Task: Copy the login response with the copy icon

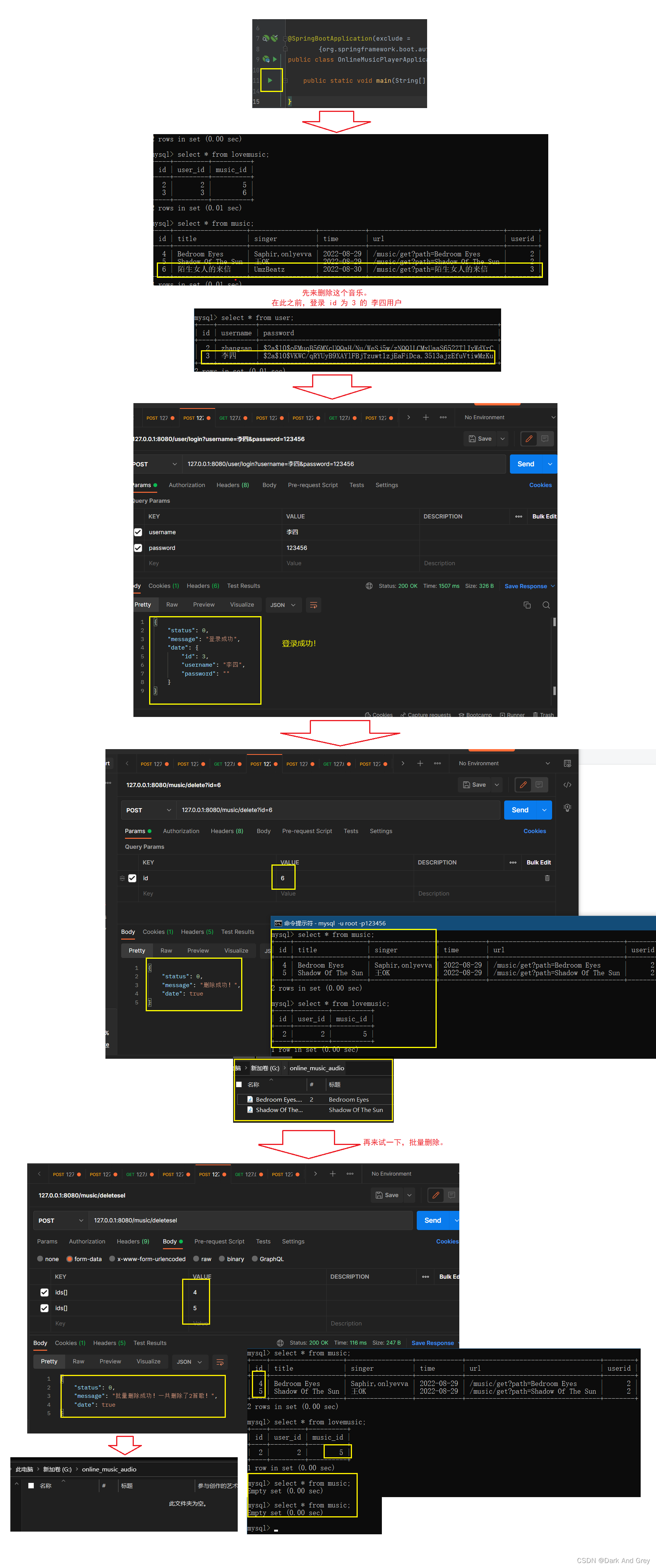Action: click(527, 605)
